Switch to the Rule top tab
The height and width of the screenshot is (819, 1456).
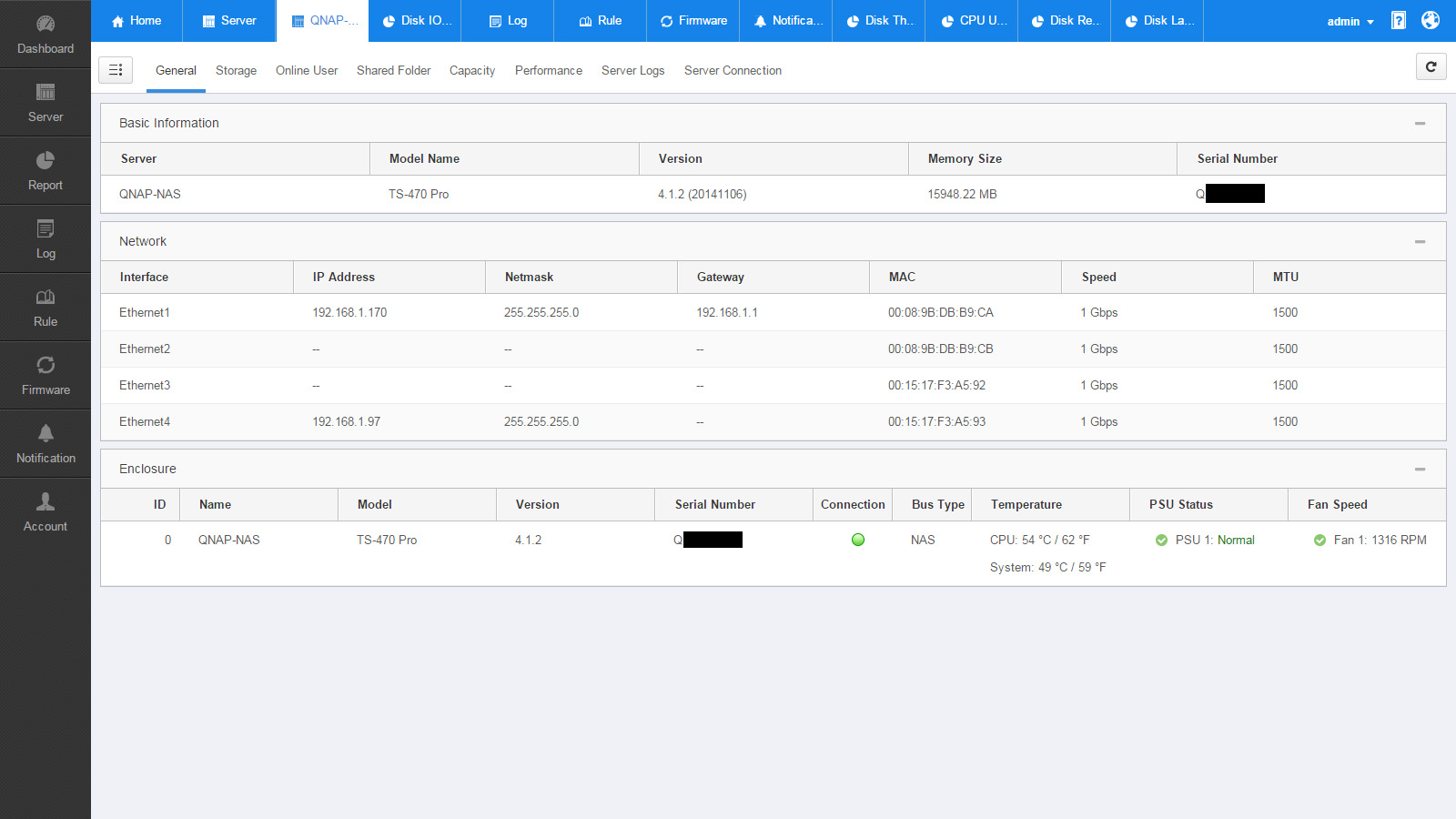click(601, 21)
